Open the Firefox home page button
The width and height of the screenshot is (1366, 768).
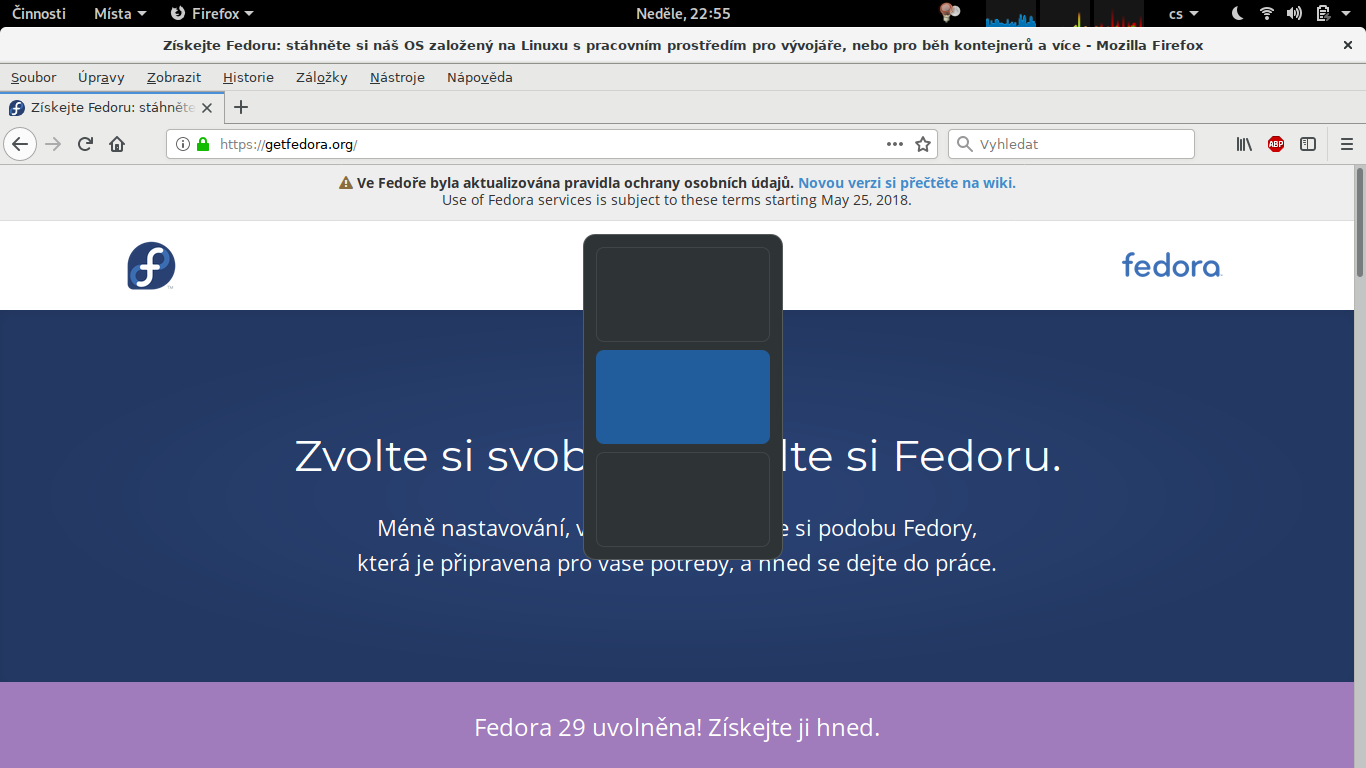coord(117,144)
